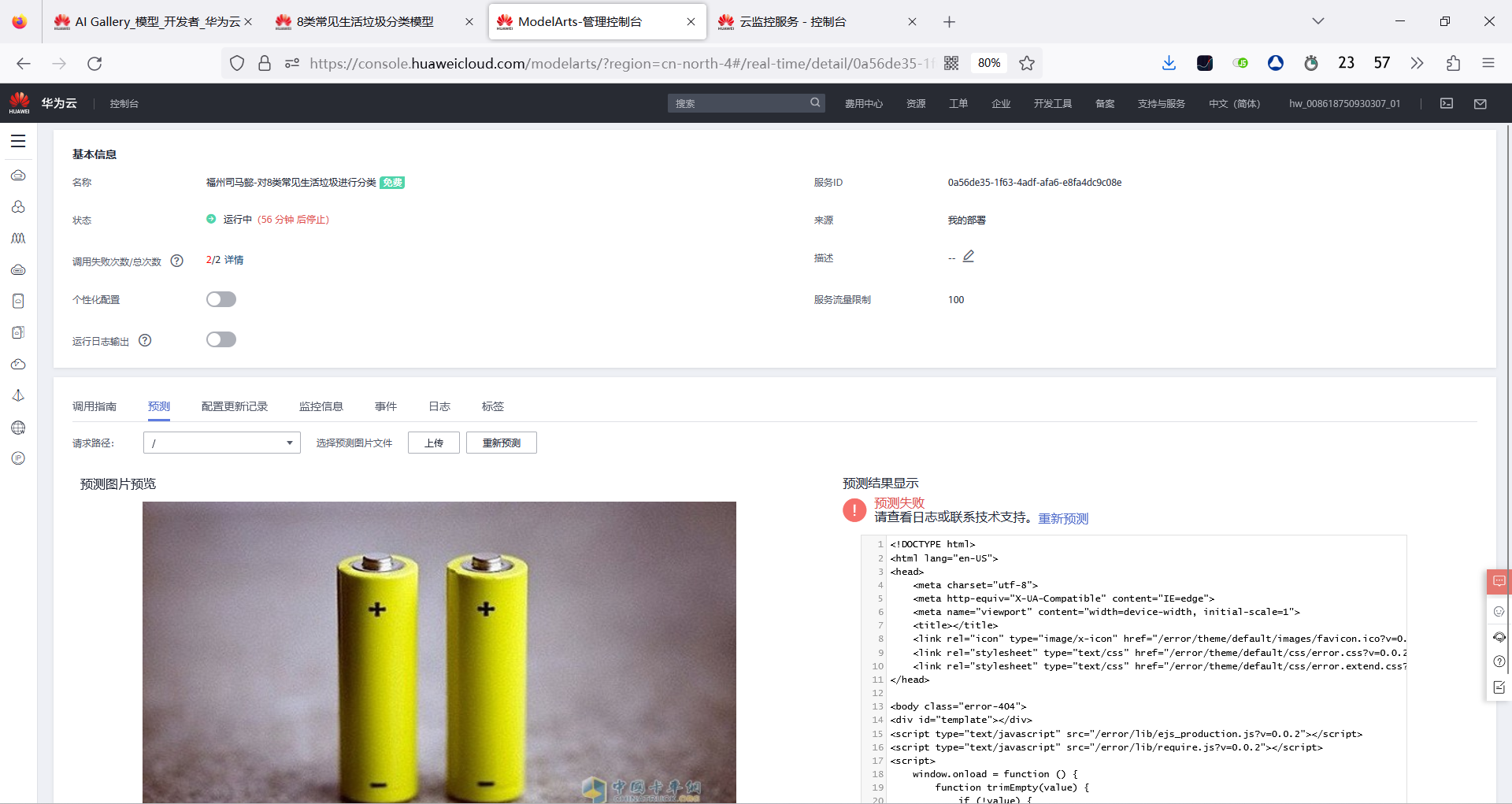Open the 备案 header link
Image resolution: width=1512 pixels, height=804 pixels.
(x=1105, y=104)
